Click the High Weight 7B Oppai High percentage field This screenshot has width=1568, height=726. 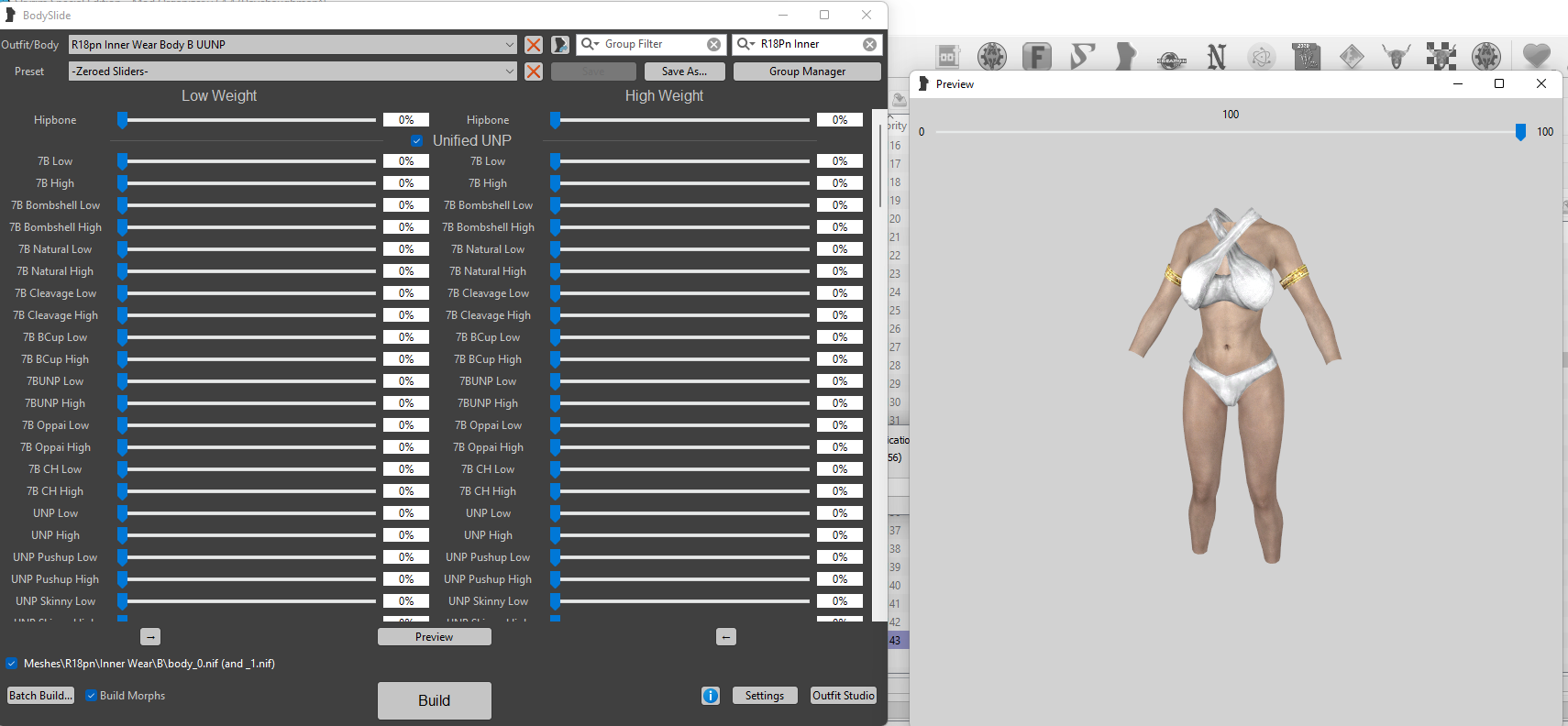point(840,447)
